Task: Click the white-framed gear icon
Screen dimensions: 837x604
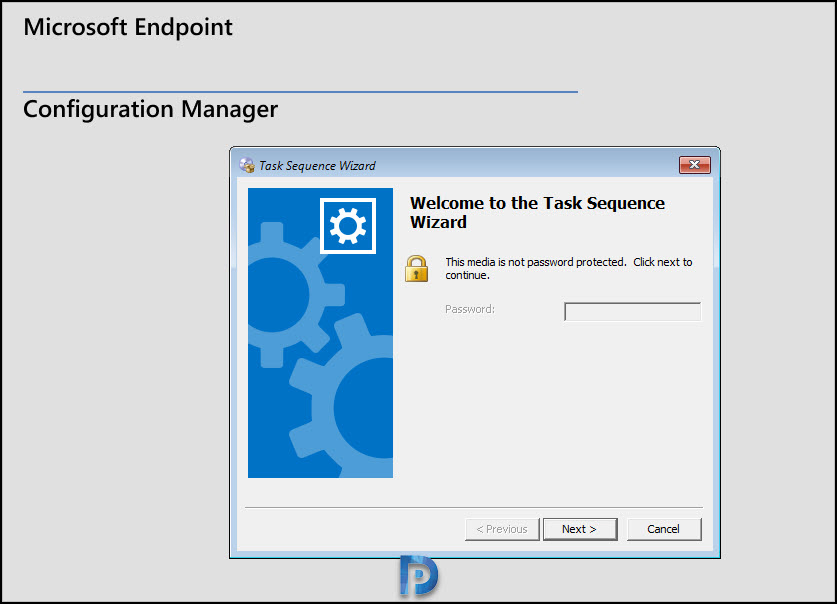Action: 347,226
